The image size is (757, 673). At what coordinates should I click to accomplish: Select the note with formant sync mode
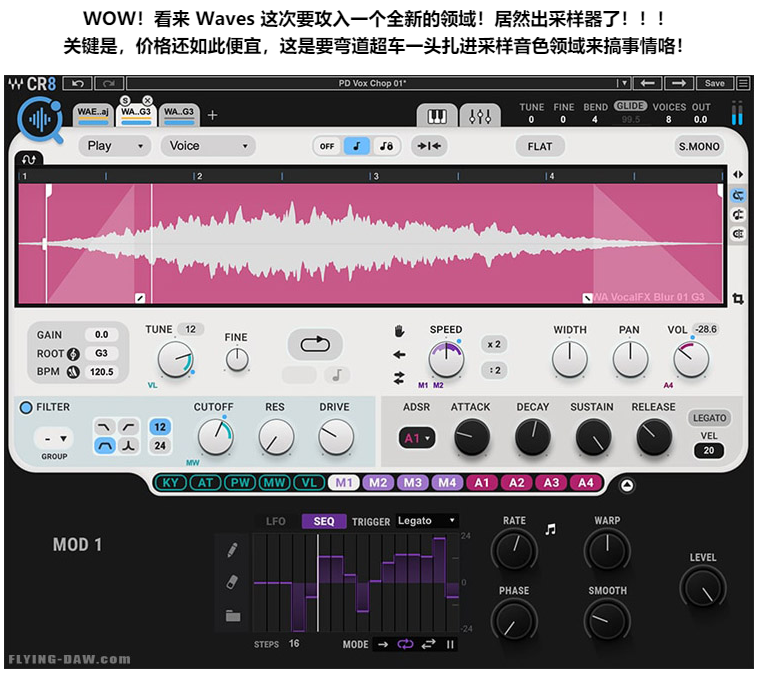[x=386, y=146]
